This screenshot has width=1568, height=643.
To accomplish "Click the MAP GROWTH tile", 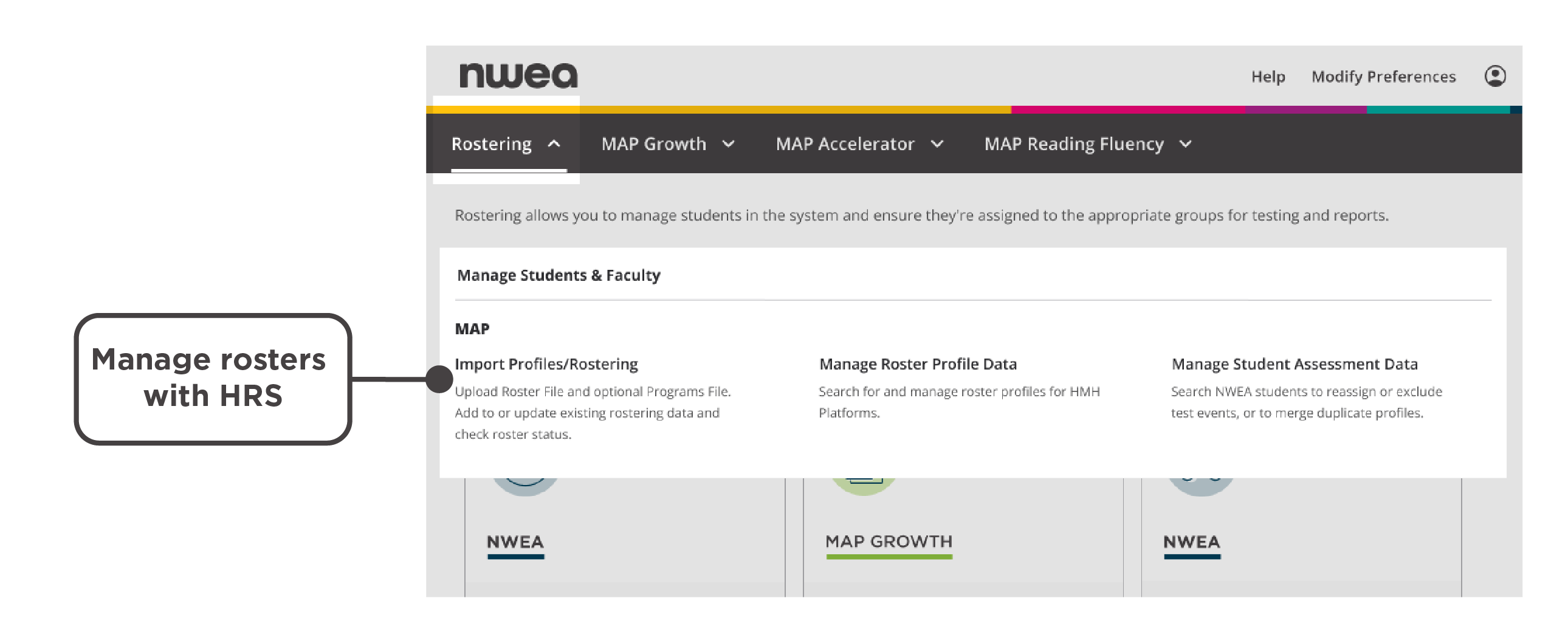I will coord(889,542).
